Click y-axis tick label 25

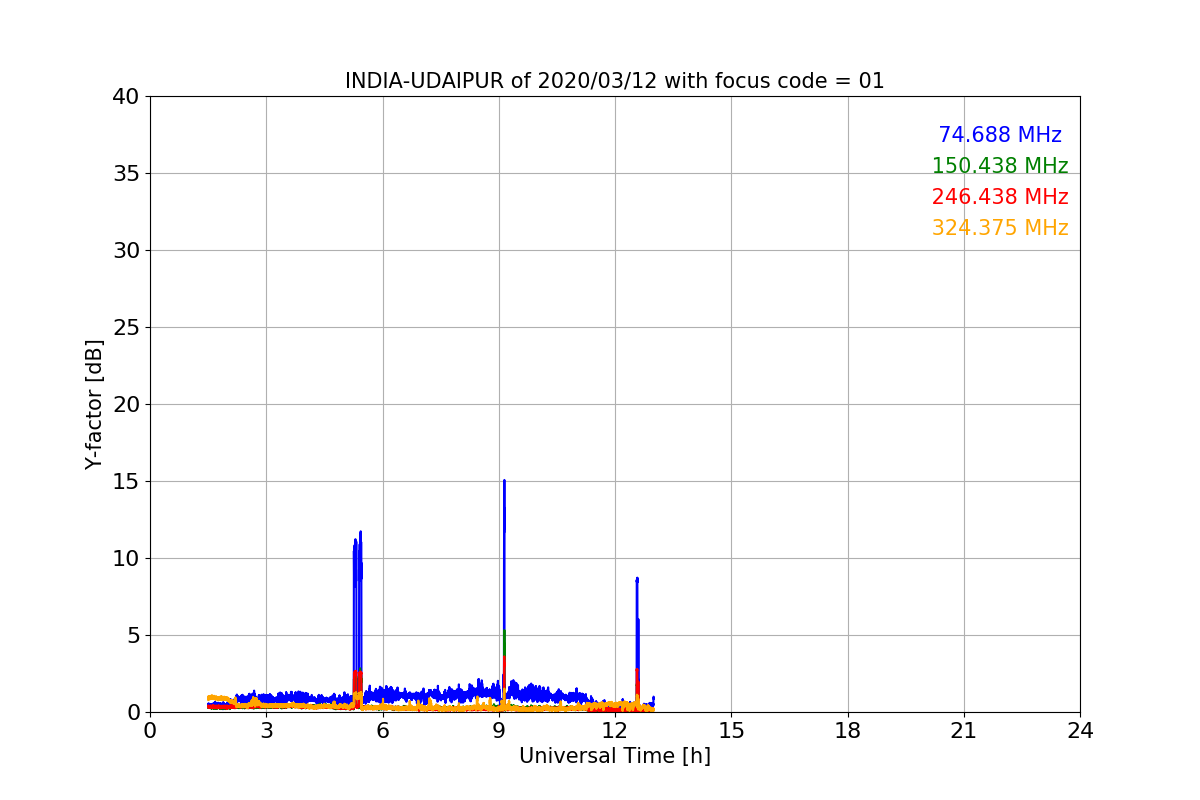pos(125,328)
